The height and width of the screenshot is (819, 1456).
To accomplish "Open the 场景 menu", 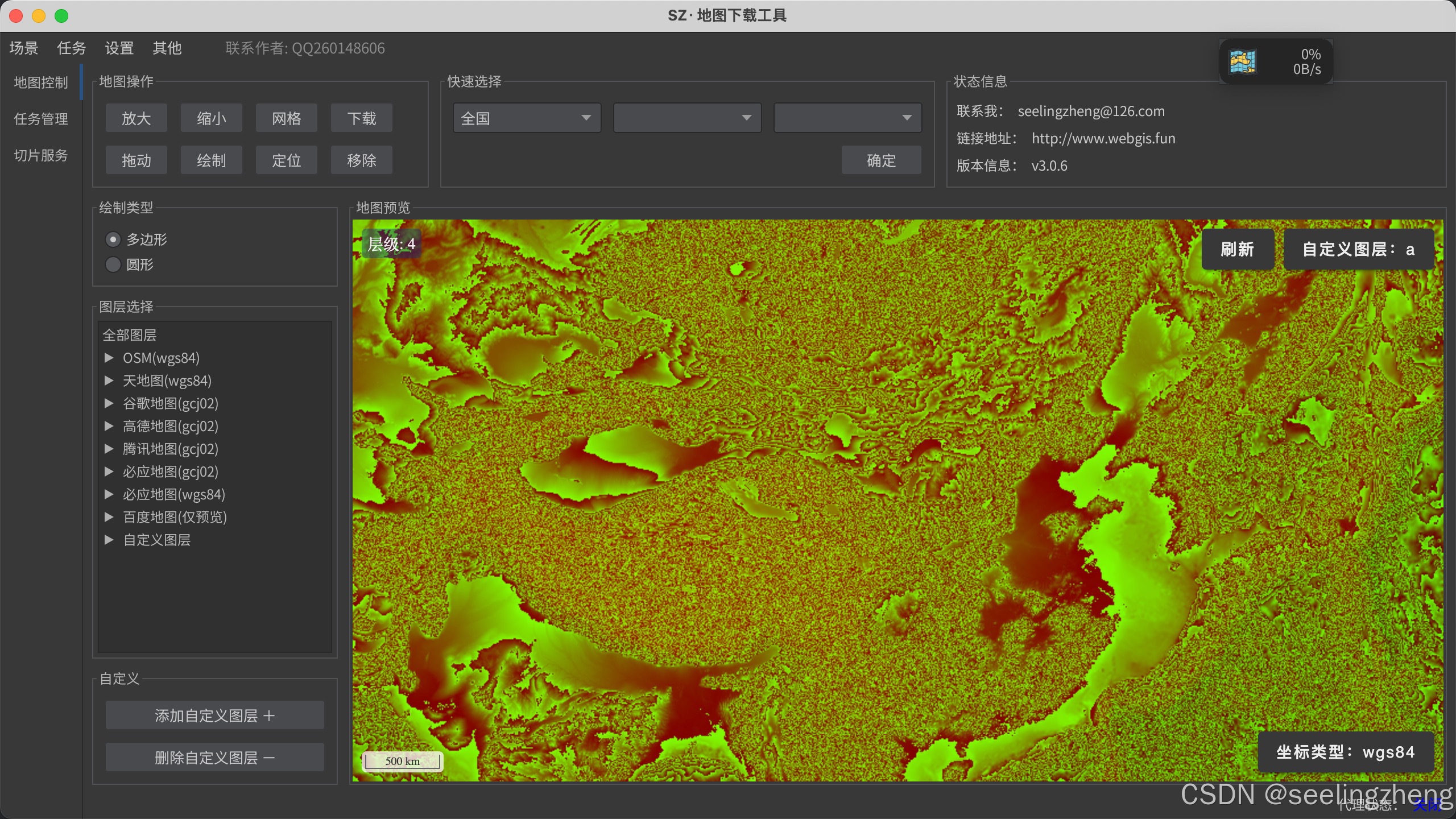I will [24, 48].
